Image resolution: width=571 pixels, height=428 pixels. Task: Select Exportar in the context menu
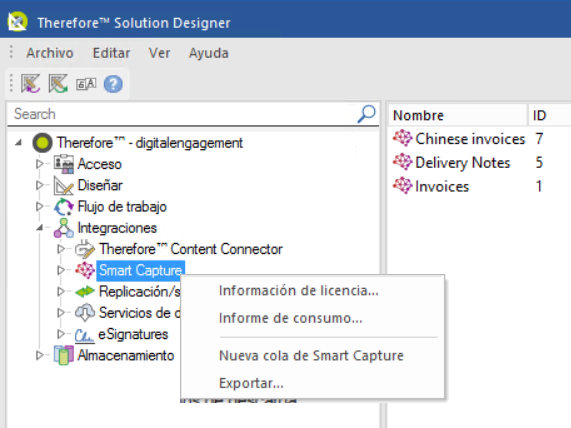251,383
